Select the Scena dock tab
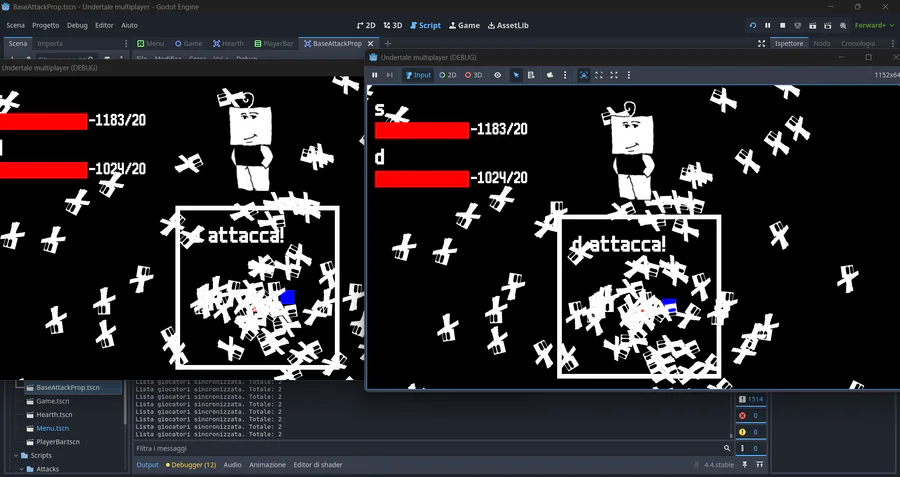Screen dimensions: 900x477 [18, 44]
